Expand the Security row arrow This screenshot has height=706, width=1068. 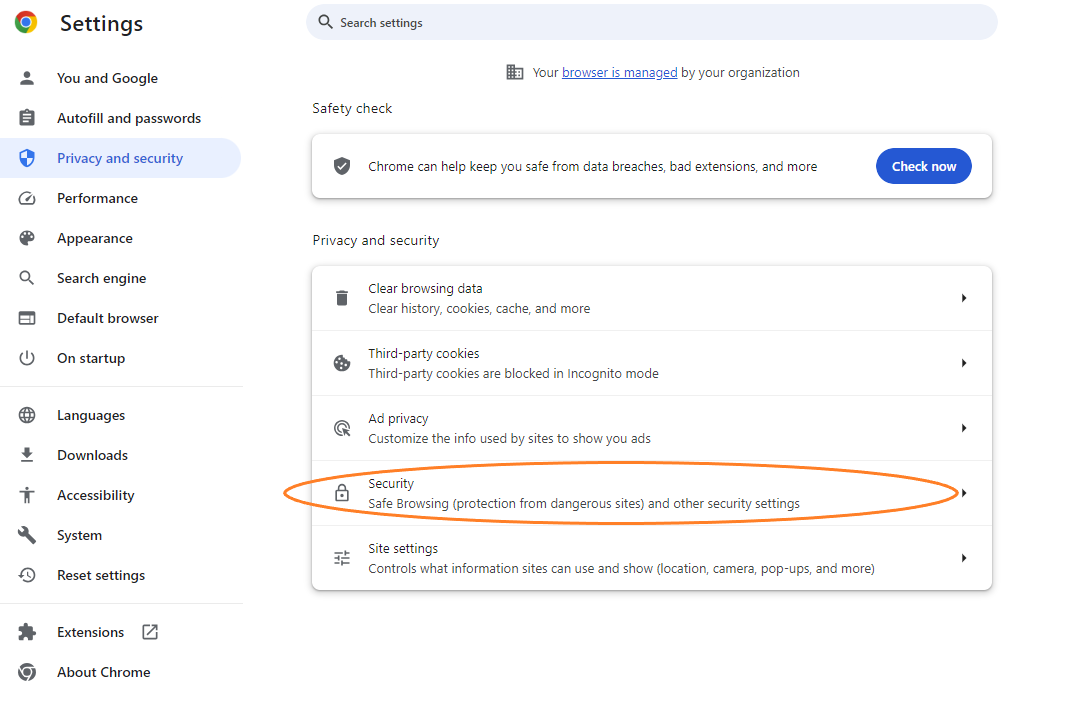964,493
